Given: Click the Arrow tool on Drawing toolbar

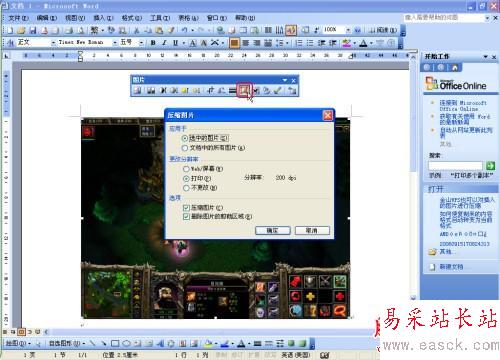Looking at the screenshot, I should click(x=104, y=343).
